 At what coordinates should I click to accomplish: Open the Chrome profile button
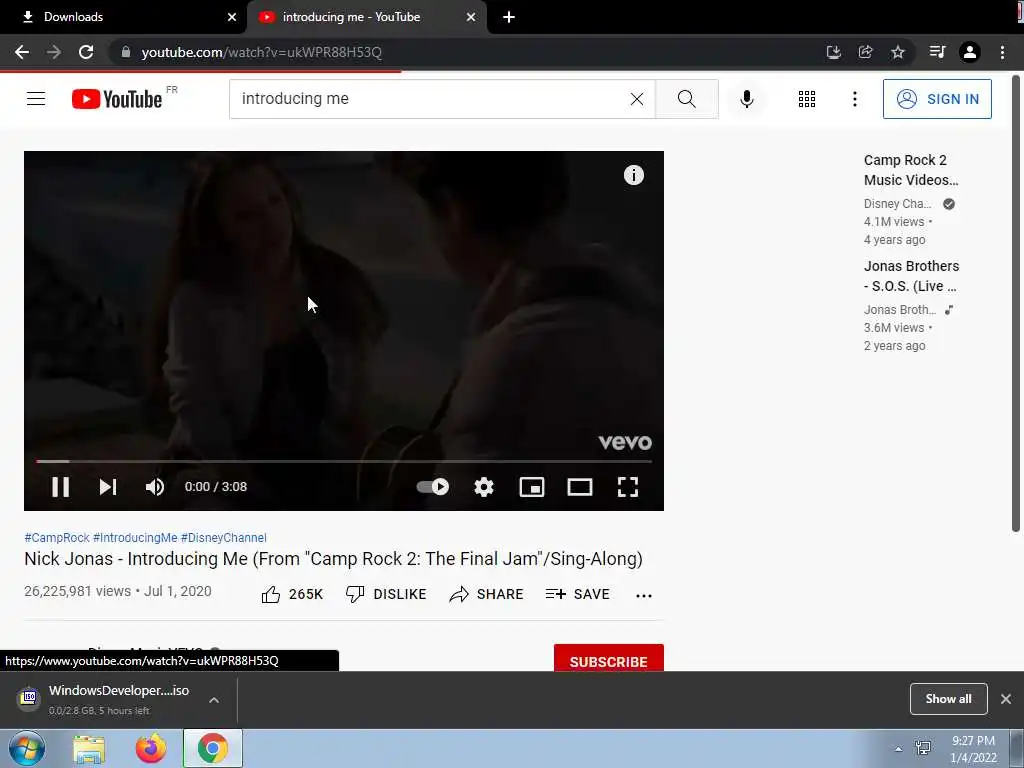pyautogui.click(x=970, y=52)
